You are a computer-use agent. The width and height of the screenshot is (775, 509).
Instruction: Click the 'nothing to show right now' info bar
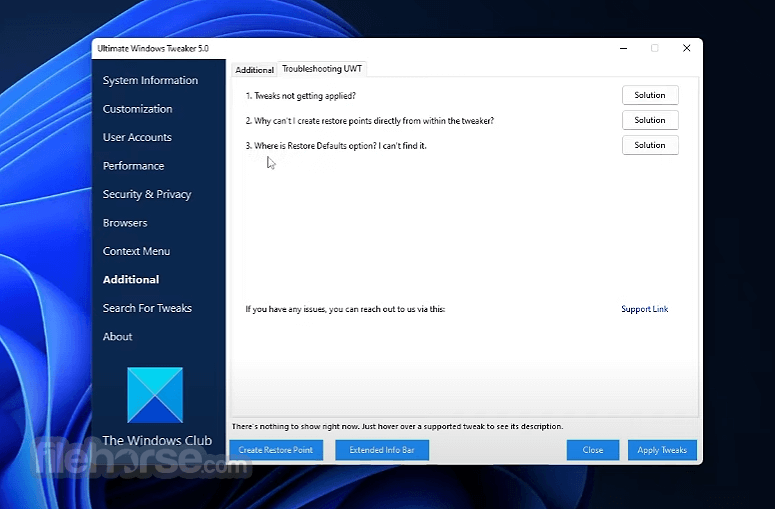[x=397, y=426]
